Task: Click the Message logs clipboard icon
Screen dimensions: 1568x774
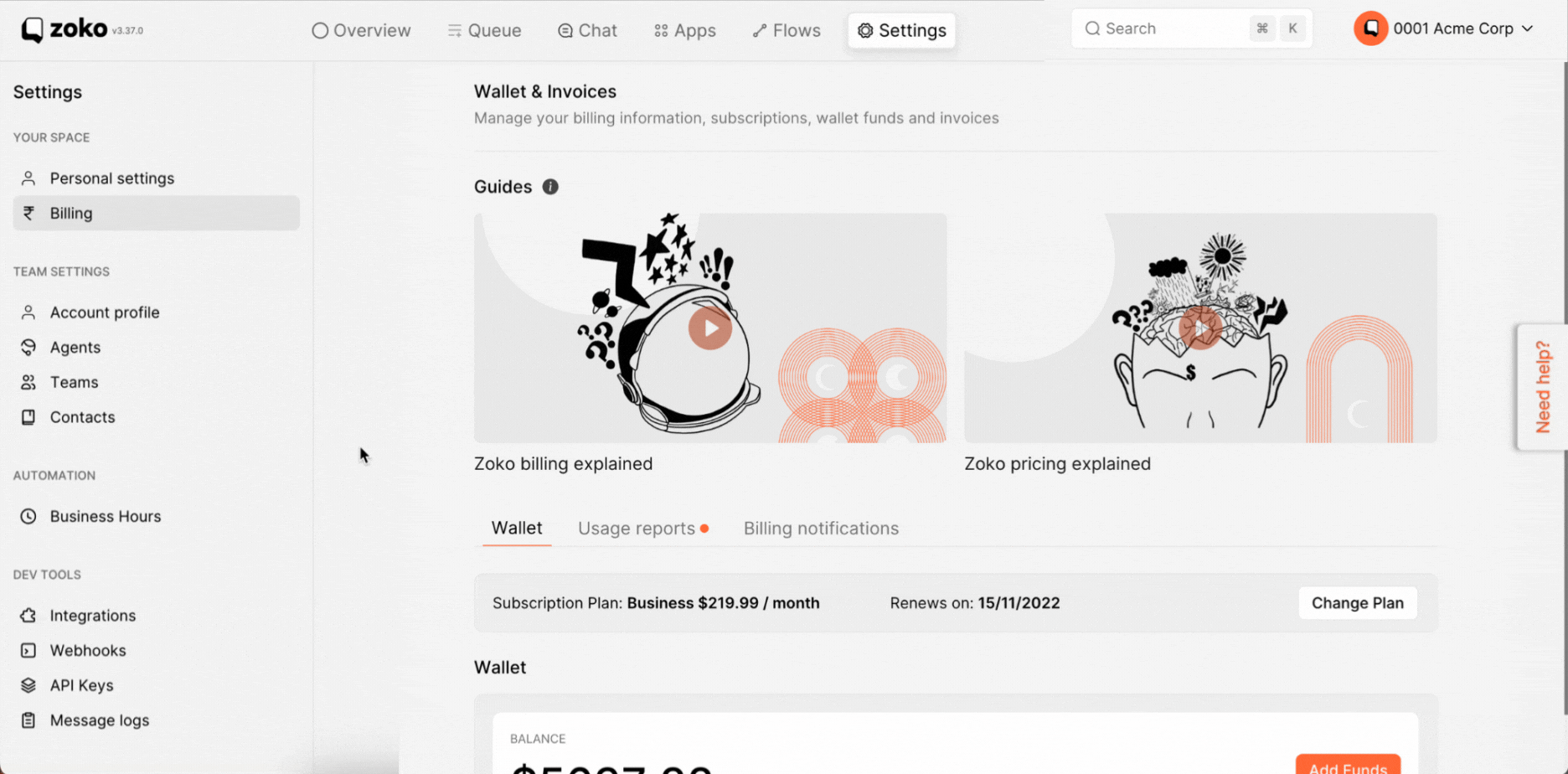Action: pos(28,720)
